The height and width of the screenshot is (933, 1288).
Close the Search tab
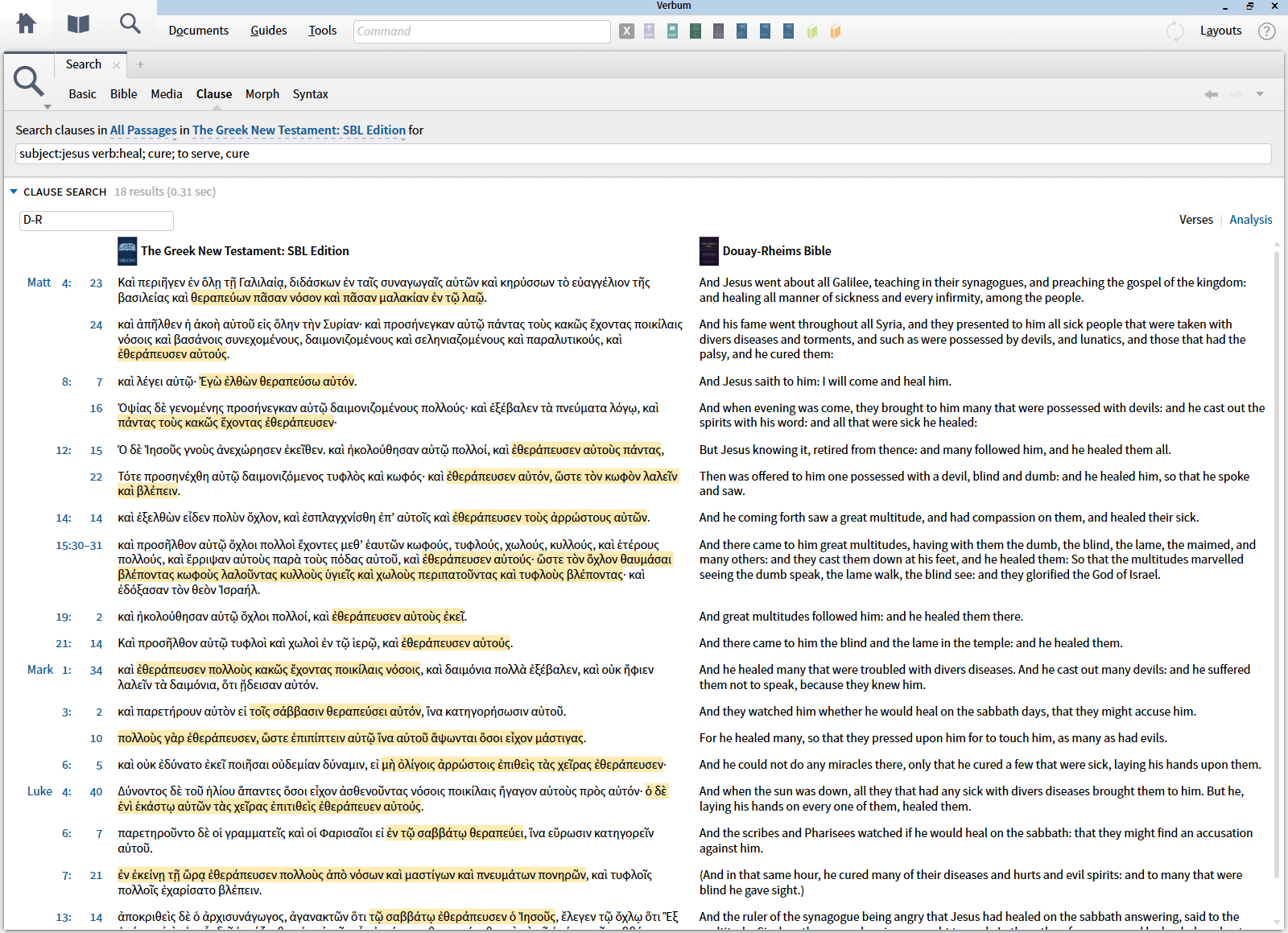[117, 64]
